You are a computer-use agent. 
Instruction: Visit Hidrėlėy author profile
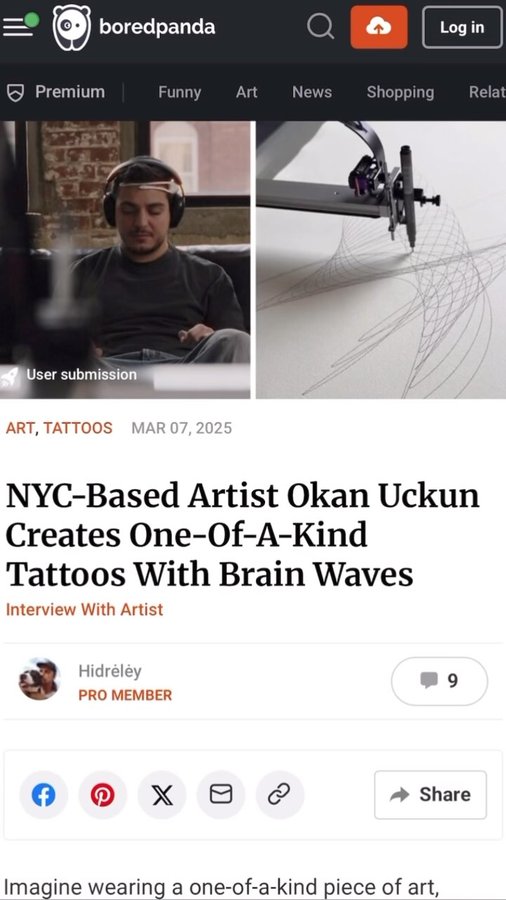110,671
